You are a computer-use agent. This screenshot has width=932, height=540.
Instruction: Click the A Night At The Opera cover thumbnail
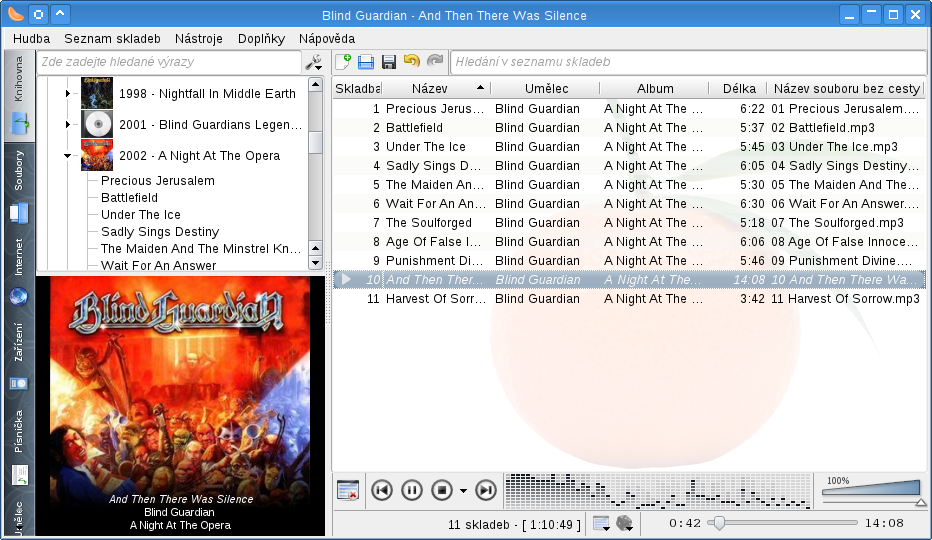(x=97, y=155)
